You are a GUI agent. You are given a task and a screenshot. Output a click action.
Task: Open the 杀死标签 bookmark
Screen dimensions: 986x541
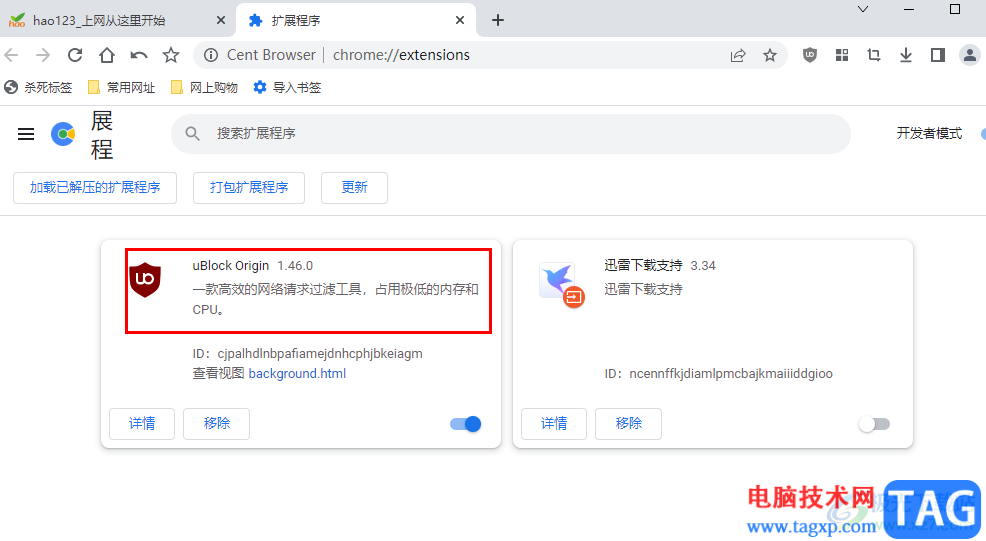38,87
